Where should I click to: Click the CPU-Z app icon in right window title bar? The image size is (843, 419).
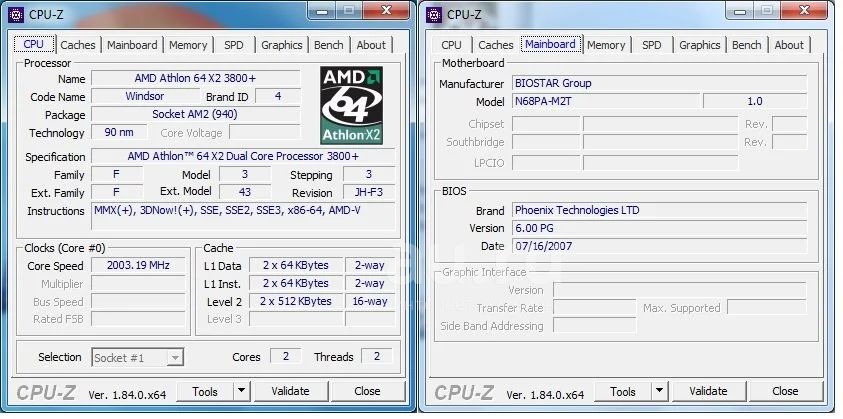click(x=434, y=15)
